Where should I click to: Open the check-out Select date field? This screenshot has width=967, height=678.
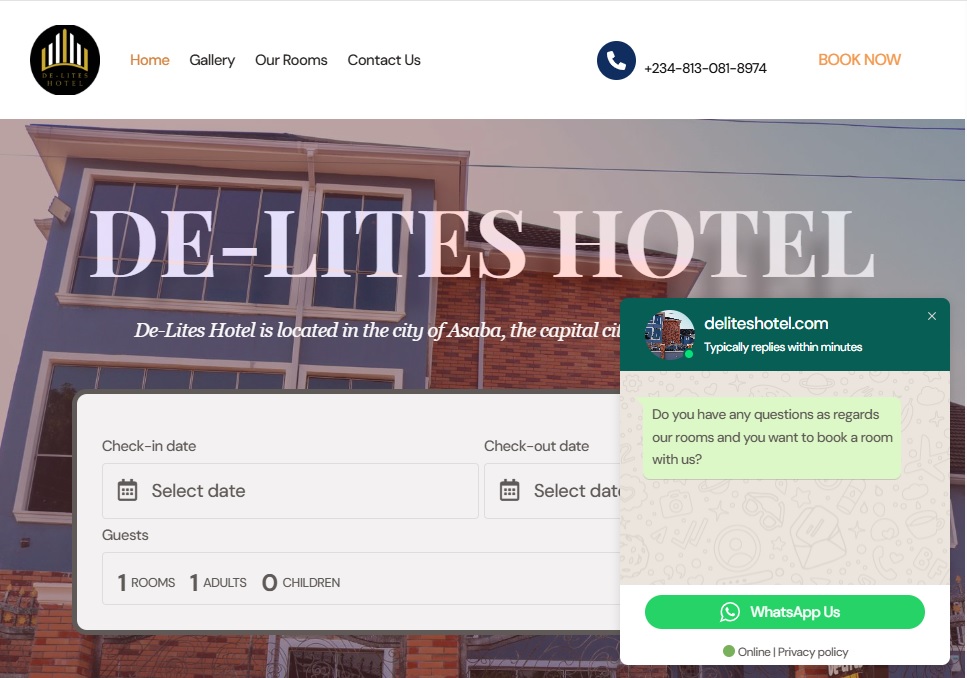pyautogui.click(x=552, y=491)
